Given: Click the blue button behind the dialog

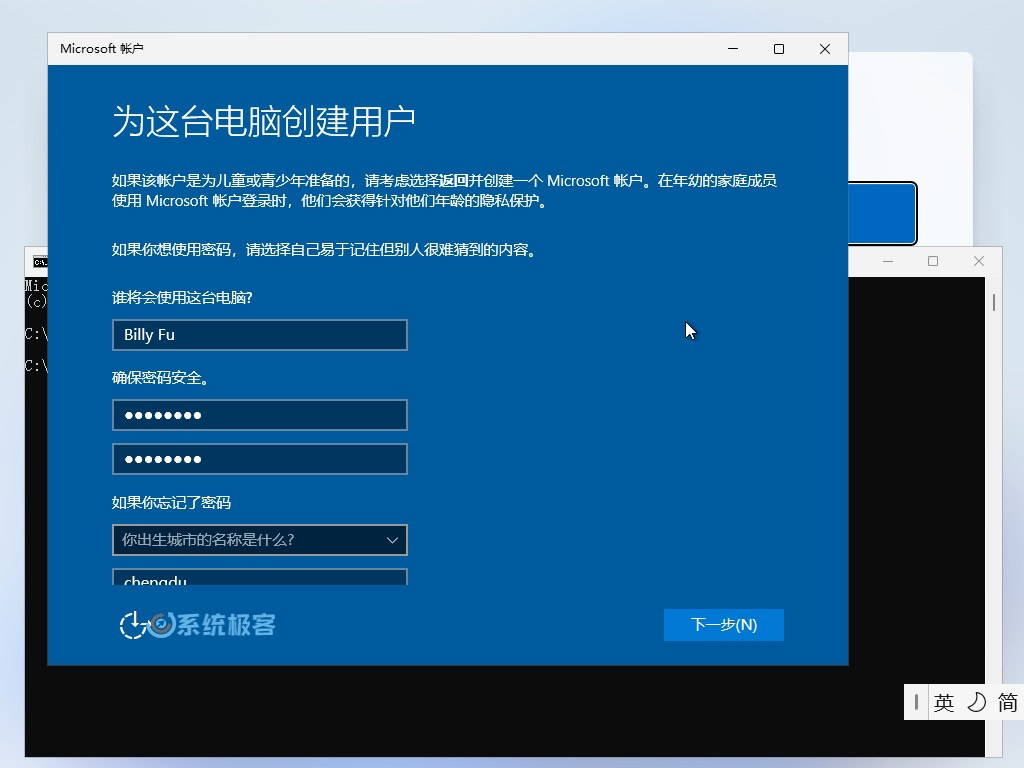Looking at the screenshot, I should (882, 214).
